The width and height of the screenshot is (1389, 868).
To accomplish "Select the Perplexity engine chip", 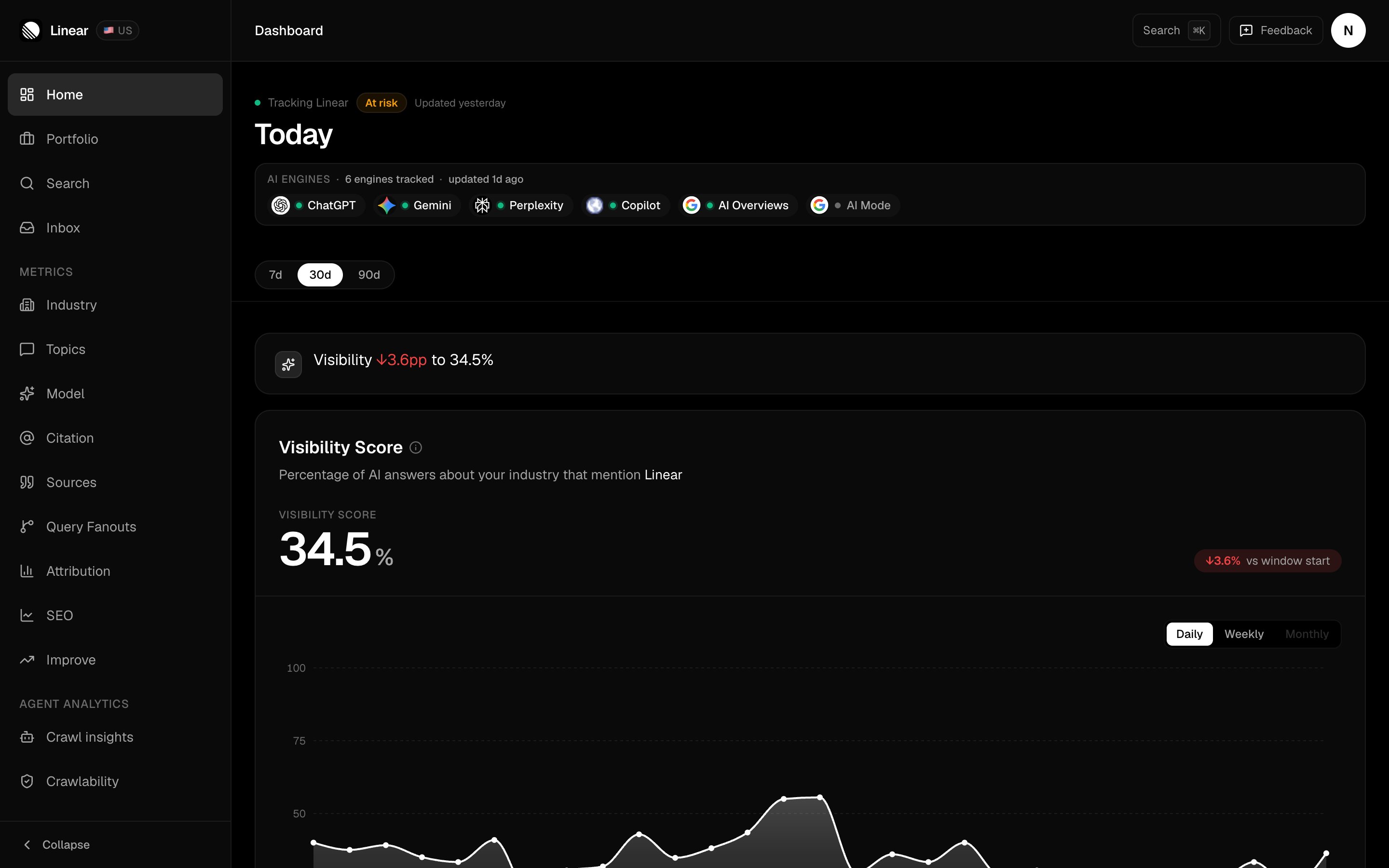I will click(x=520, y=205).
